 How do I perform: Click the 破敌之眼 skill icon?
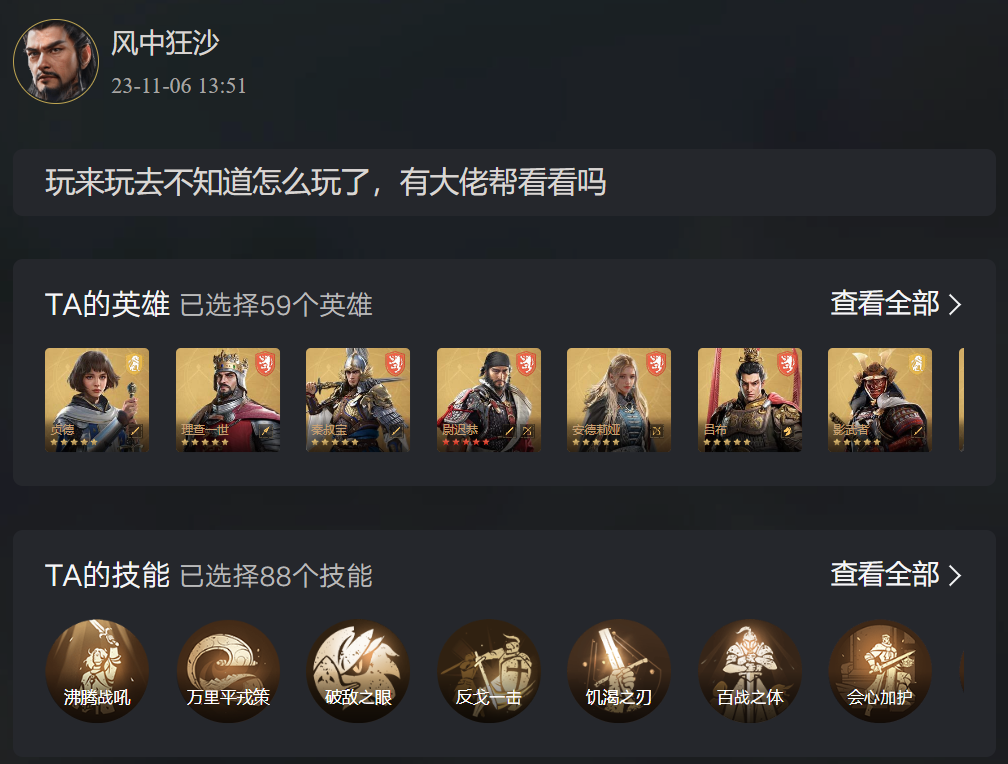click(358, 671)
